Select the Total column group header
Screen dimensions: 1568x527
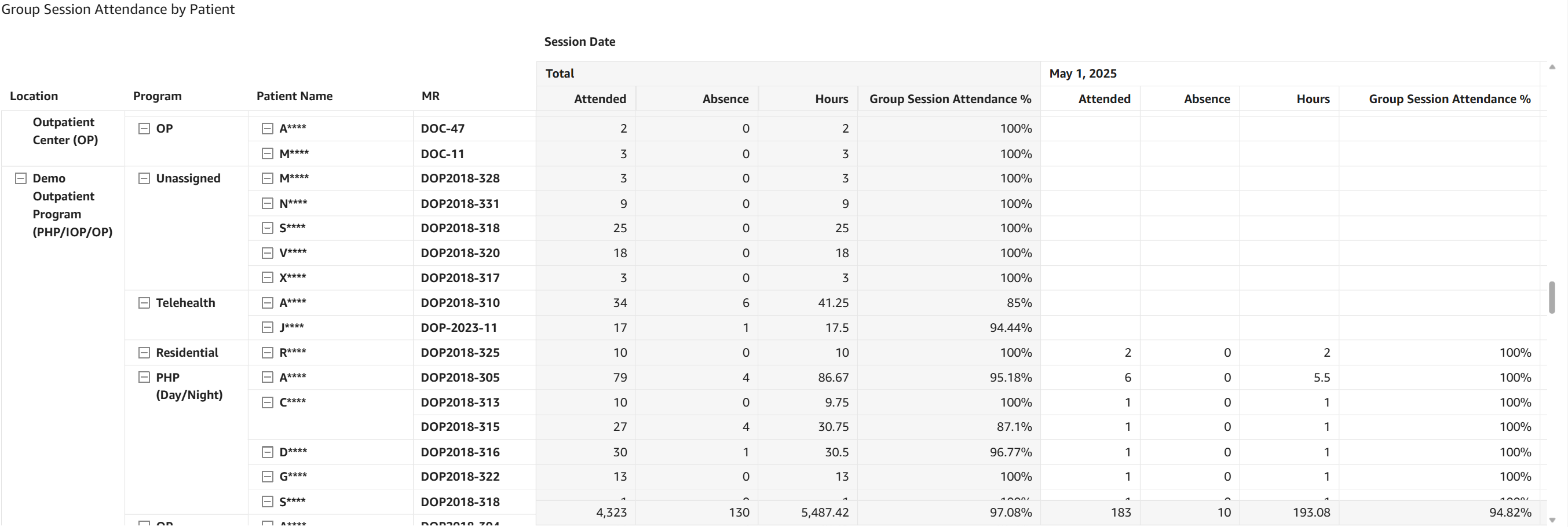click(560, 74)
